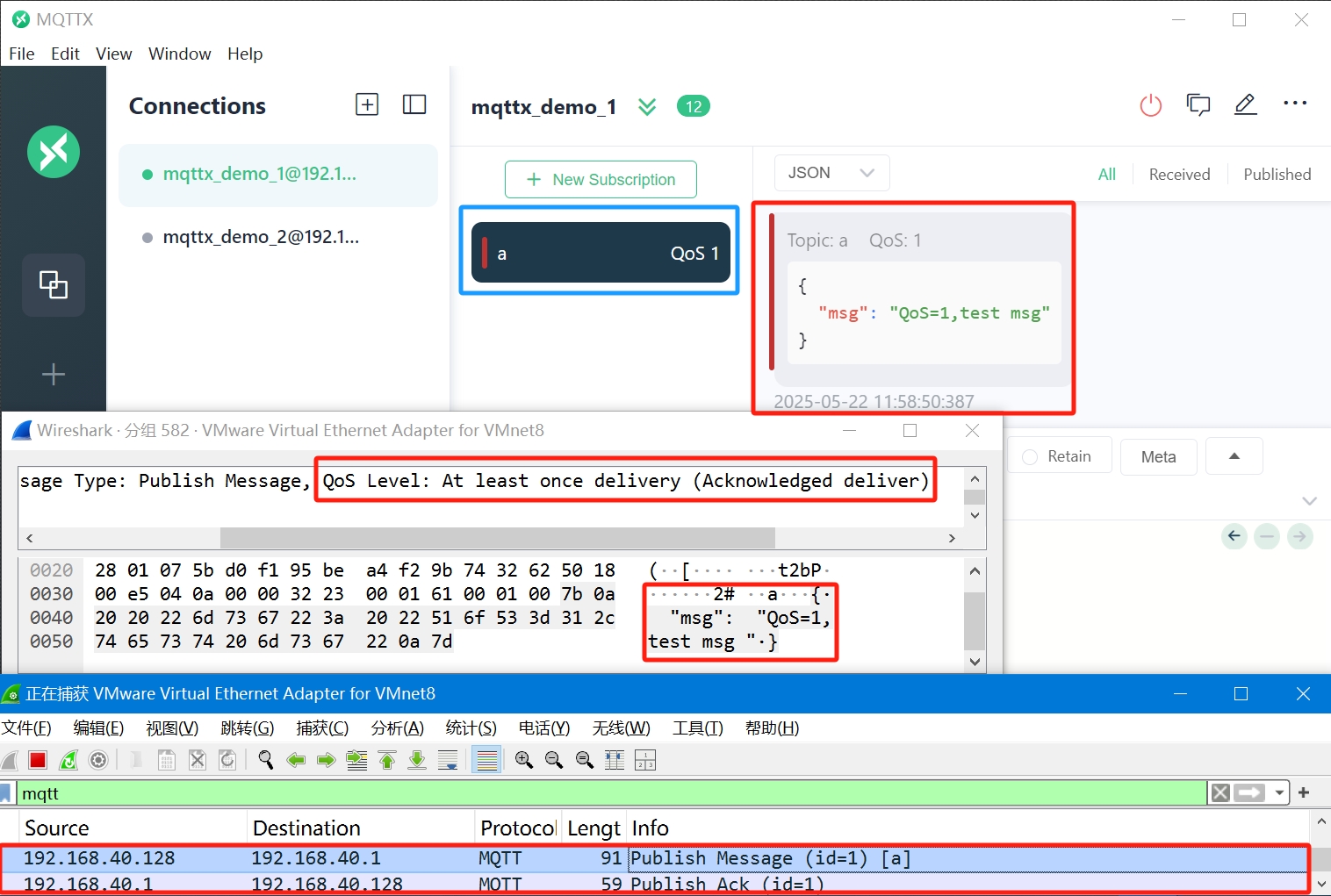Open the more options ellipsis menu
Viewport: 1331px width, 896px height.
click(1295, 104)
